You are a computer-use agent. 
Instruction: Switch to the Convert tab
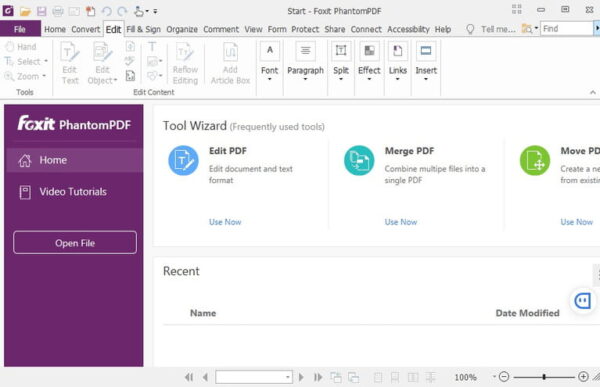[85, 29]
